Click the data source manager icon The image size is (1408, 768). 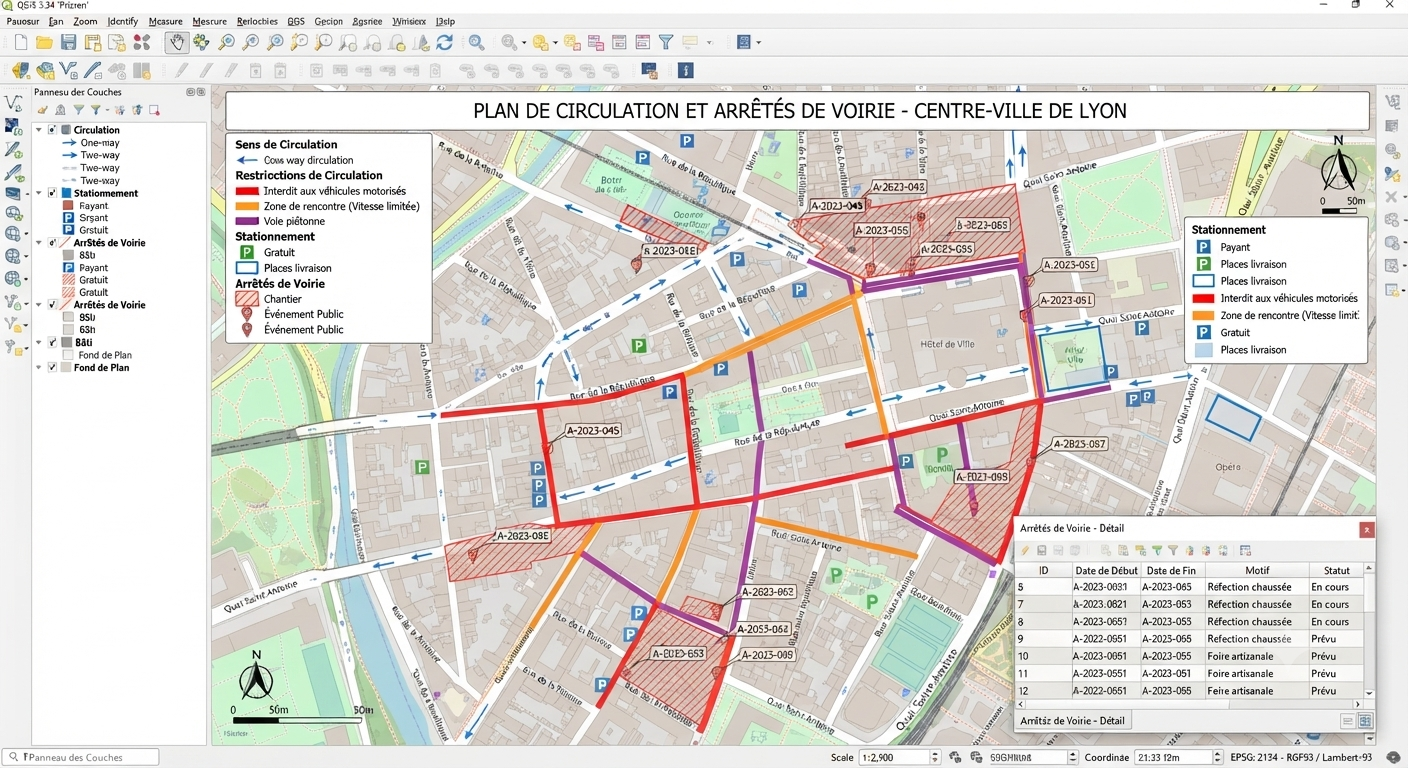pyautogui.click(x=19, y=71)
